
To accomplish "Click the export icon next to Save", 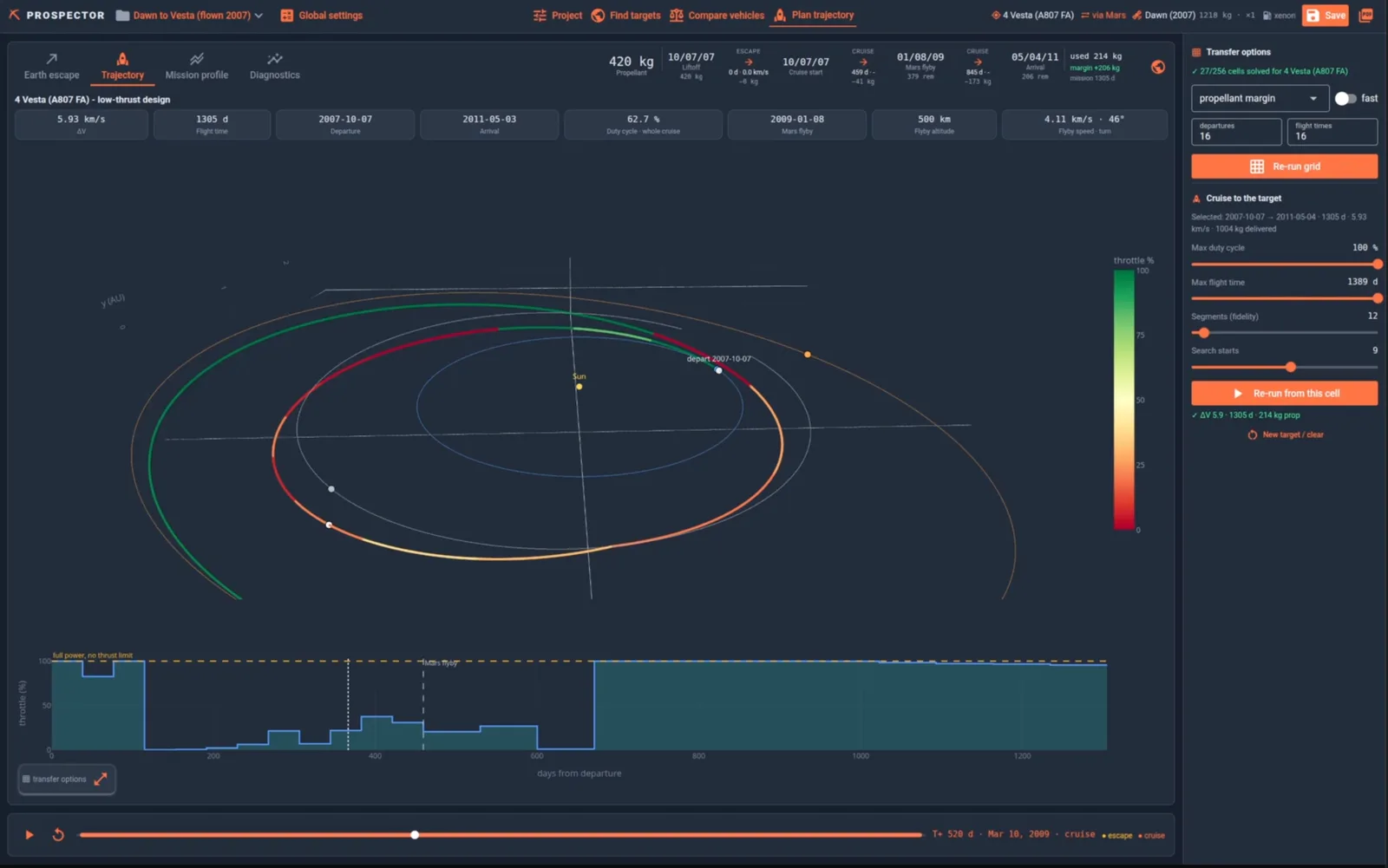I will pos(1365,16).
